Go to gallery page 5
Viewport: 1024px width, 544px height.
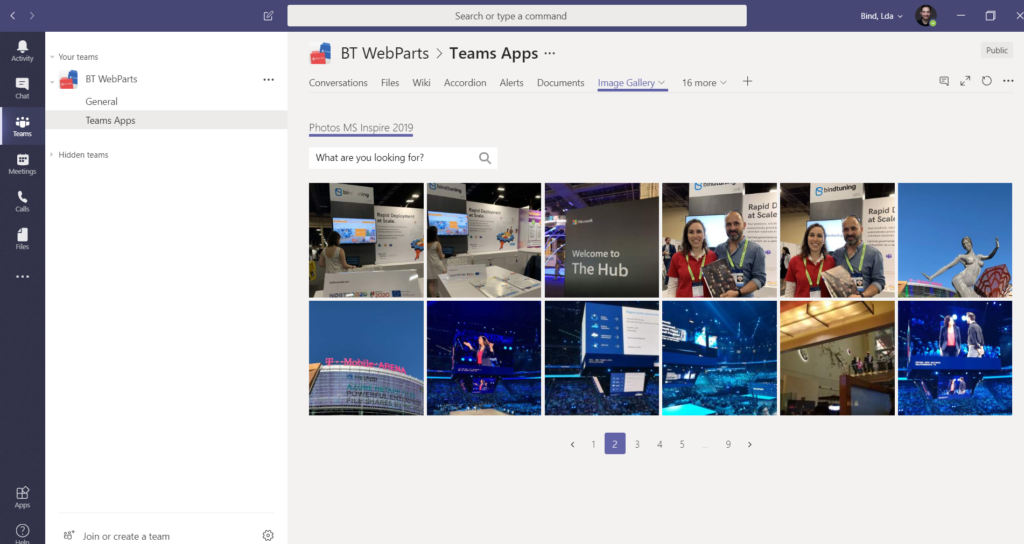point(682,444)
